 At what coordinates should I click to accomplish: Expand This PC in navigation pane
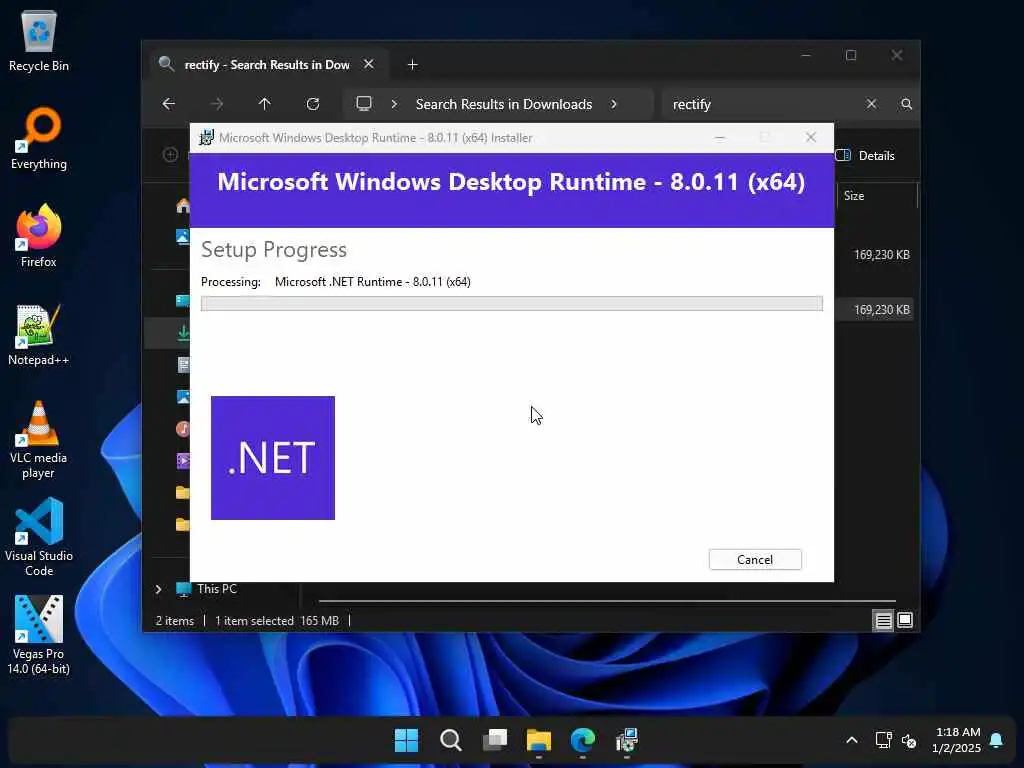pyautogui.click(x=158, y=589)
